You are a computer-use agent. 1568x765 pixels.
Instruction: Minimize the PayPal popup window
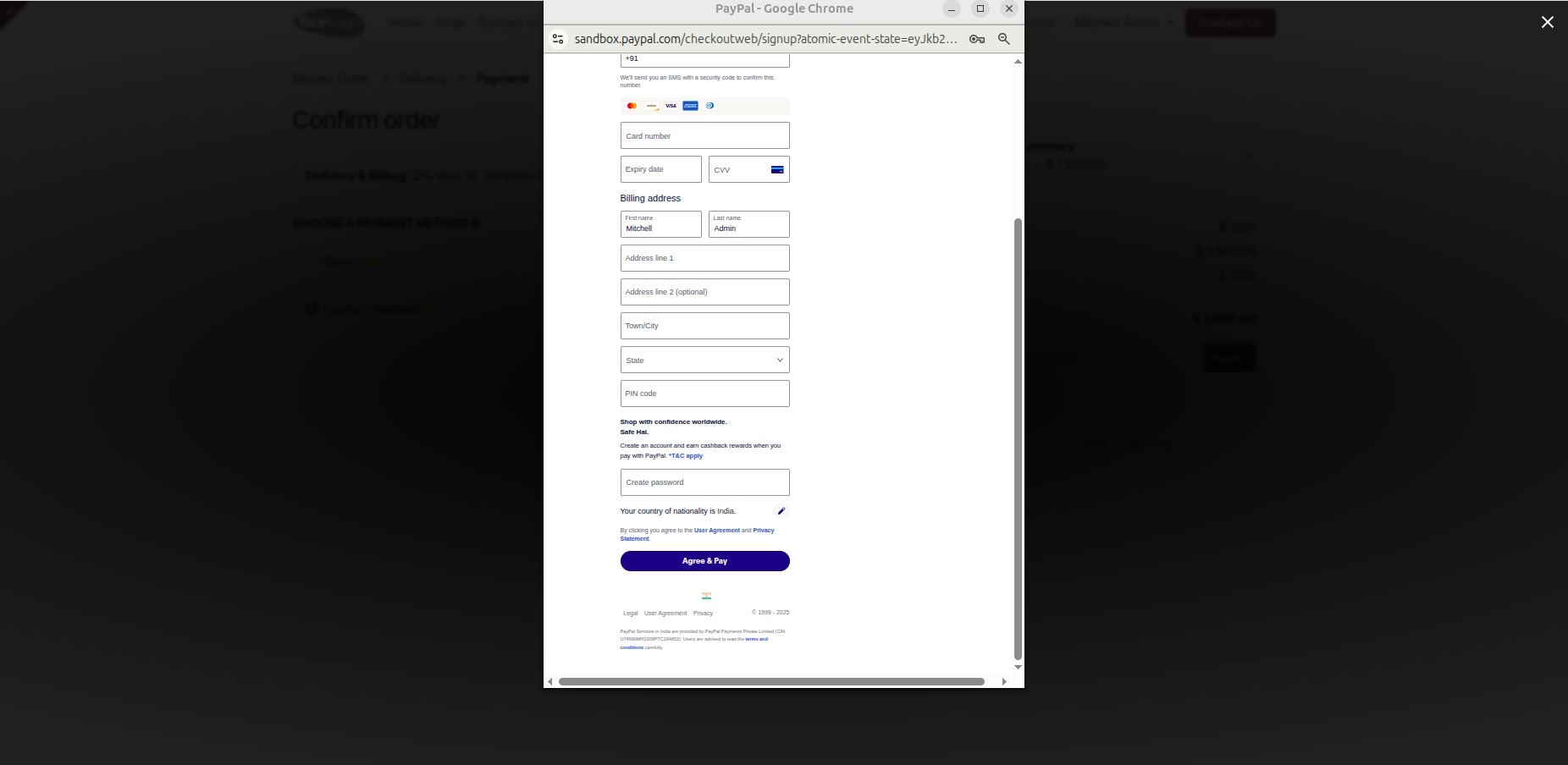[952, 8]
